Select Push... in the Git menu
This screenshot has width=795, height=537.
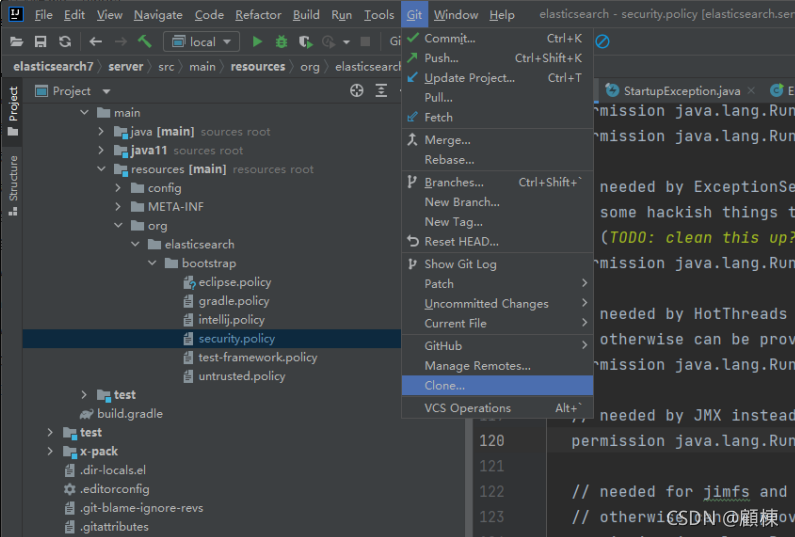497,58
